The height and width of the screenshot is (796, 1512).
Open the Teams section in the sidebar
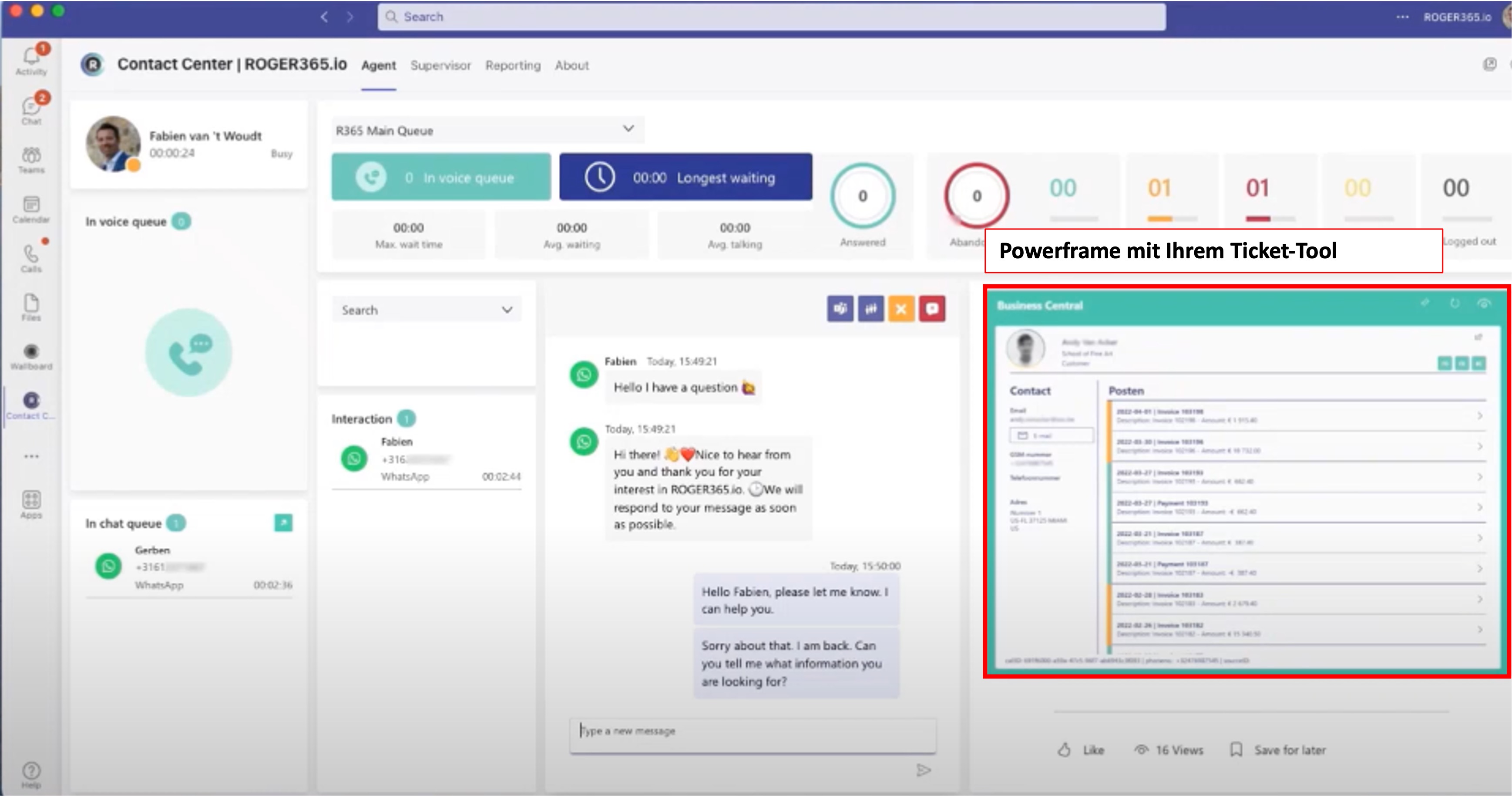tap(31, 160)
